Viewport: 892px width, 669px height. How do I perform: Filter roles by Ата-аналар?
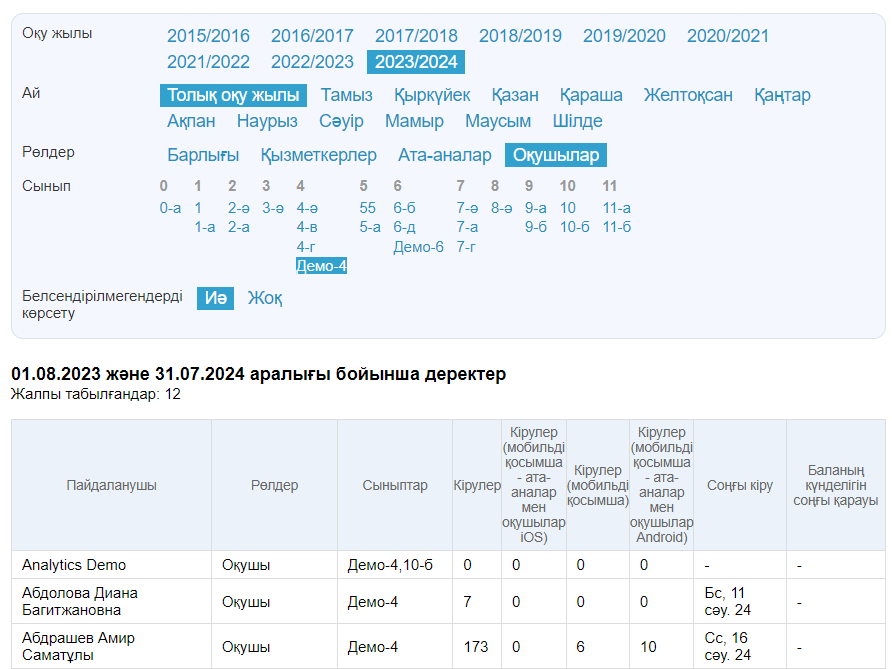click(x=445, y=155)
